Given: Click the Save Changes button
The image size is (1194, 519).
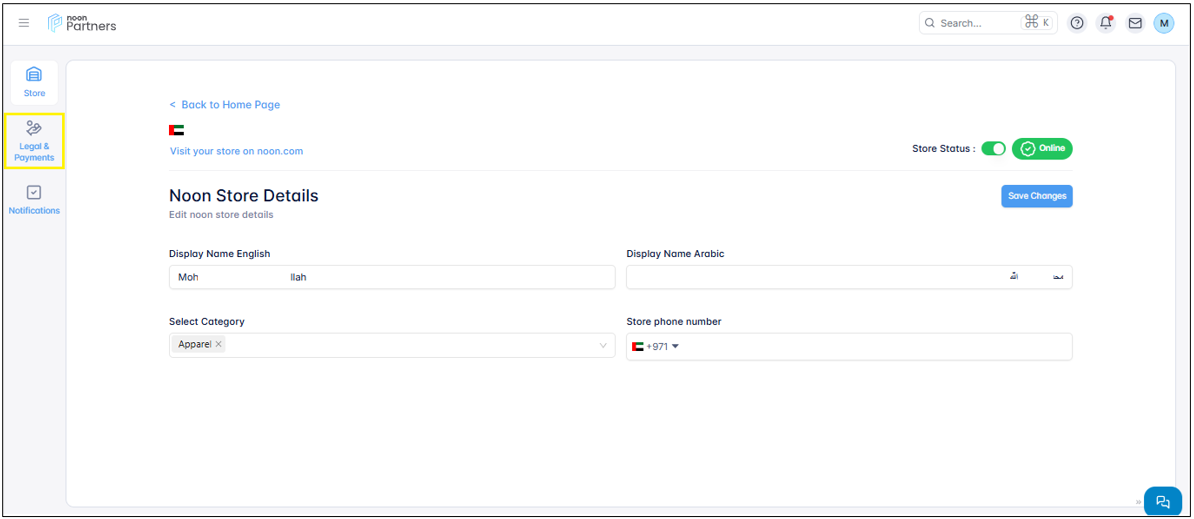Looking at the screenshot, I should coord(1037,196).
